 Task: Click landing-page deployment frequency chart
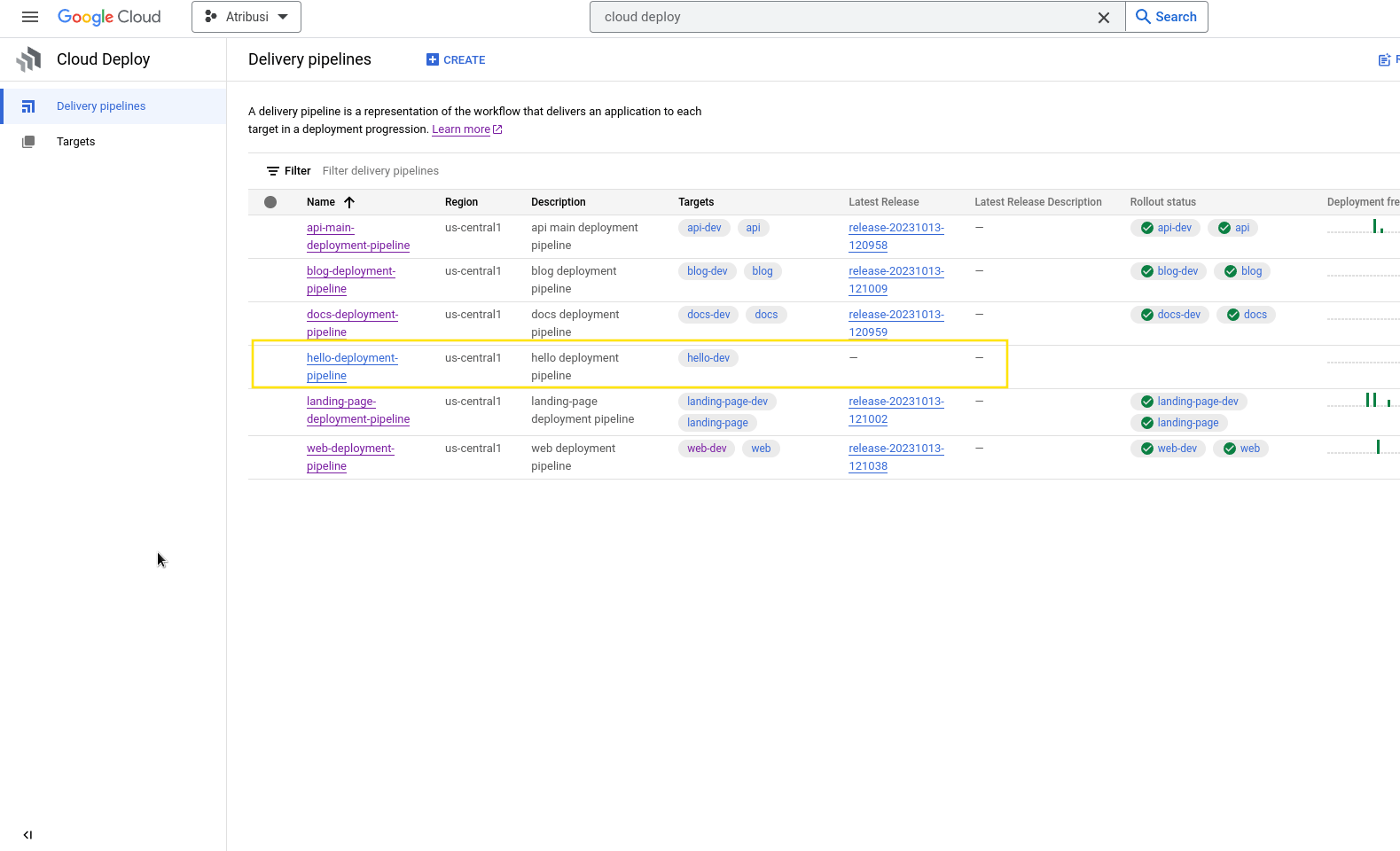(1364, 401)
